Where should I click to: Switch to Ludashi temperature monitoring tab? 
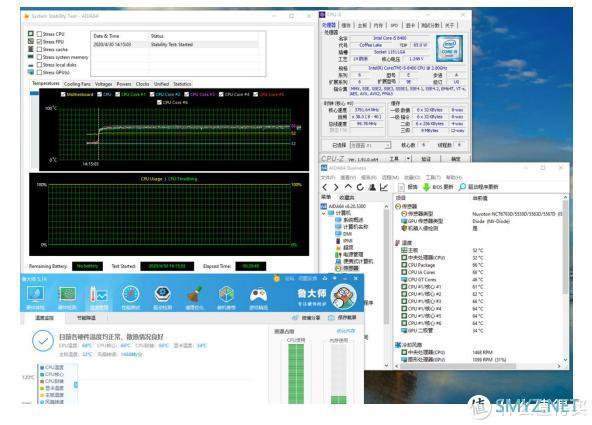click(x=44, y=318)
